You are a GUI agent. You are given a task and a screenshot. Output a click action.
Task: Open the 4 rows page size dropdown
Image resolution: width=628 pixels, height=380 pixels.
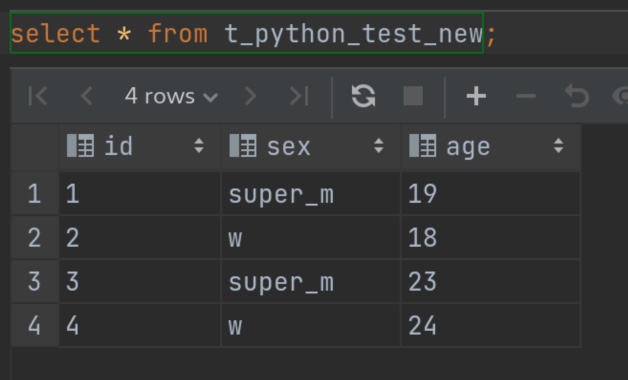pos(171,96)
